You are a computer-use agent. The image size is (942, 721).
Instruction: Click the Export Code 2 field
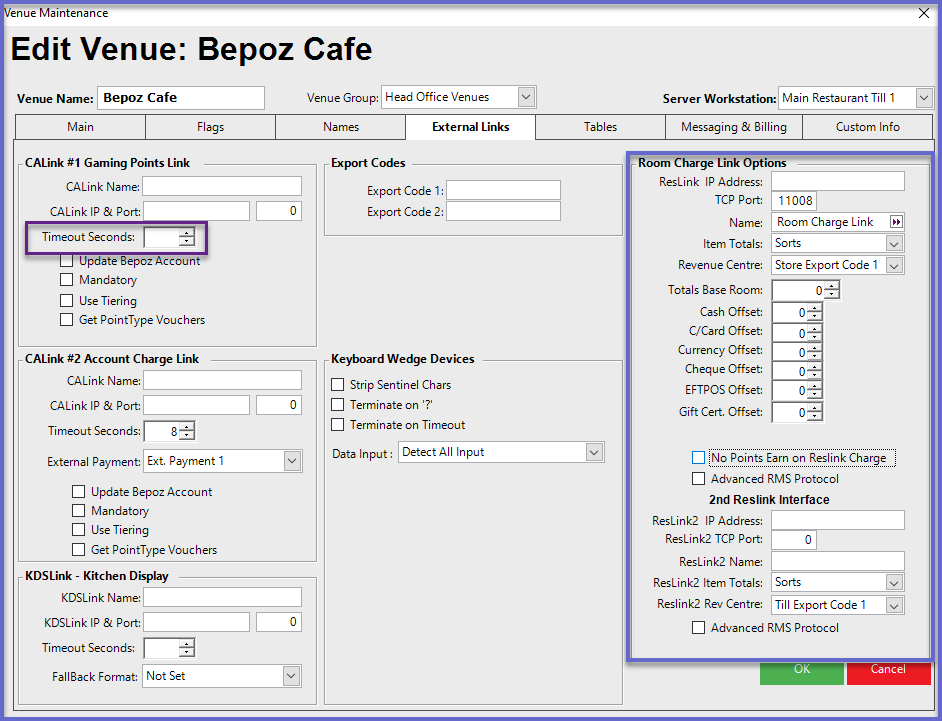(x=503, y=211)
